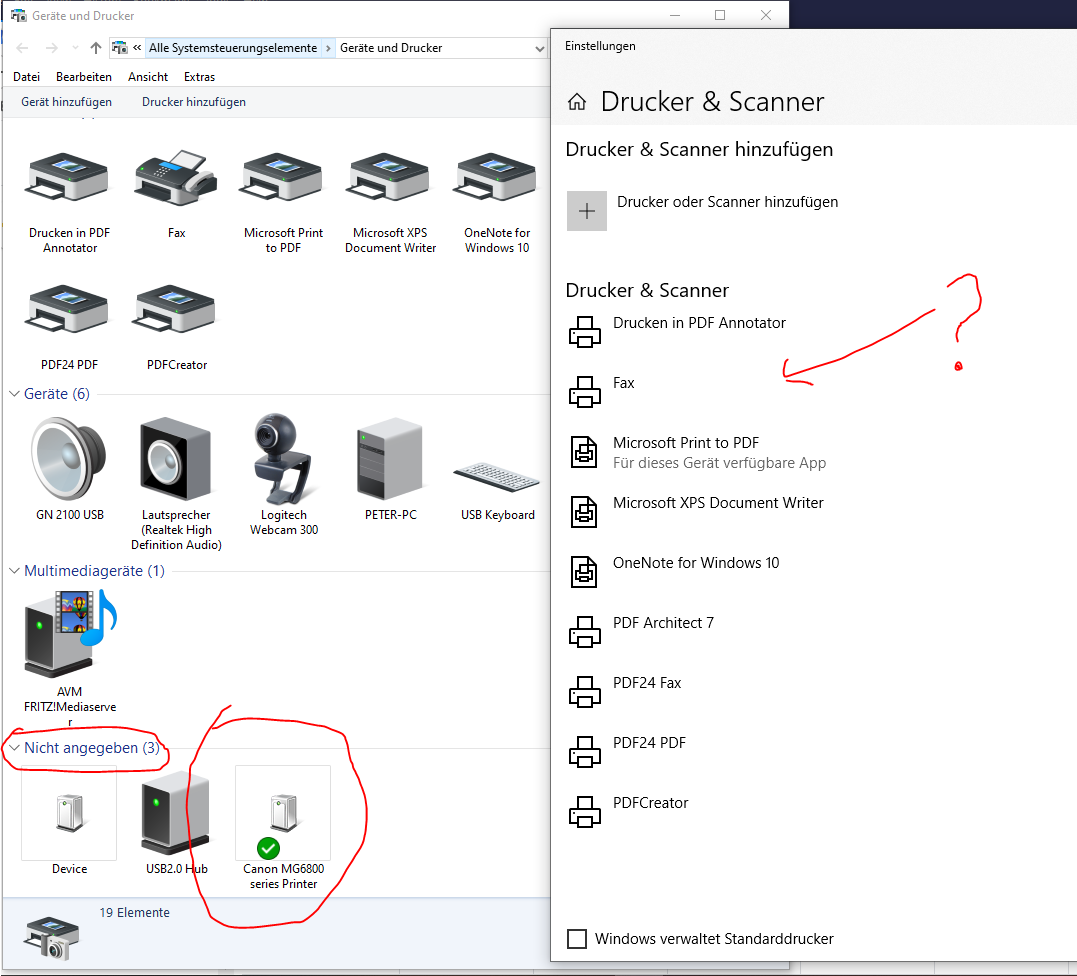Click Gerät hinzufügen in the toolbar
This screenshot has height=976, width=1077.
pyautogui.click(x=66, y=102)
